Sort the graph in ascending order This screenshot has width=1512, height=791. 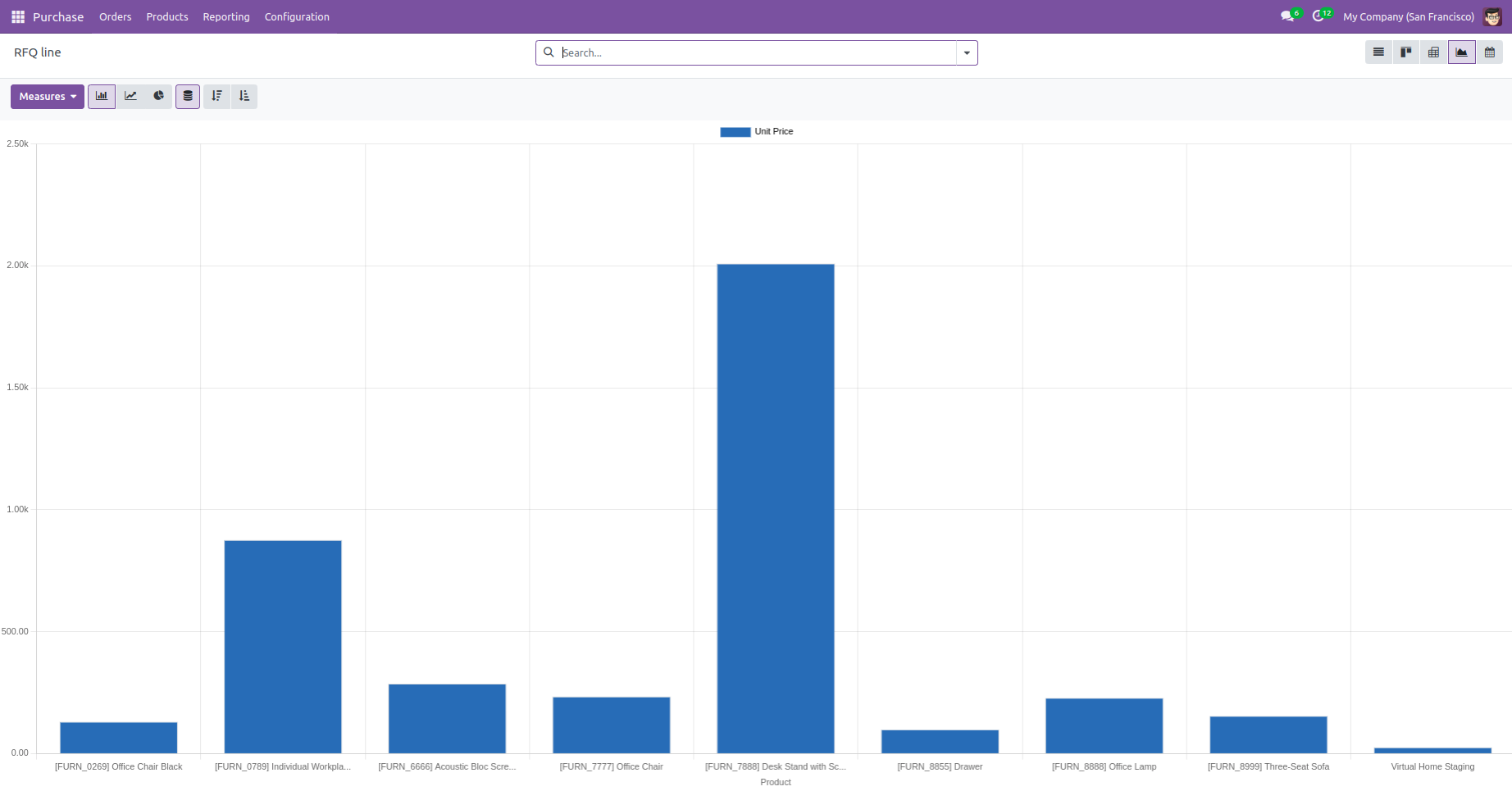tap(244, 97)
